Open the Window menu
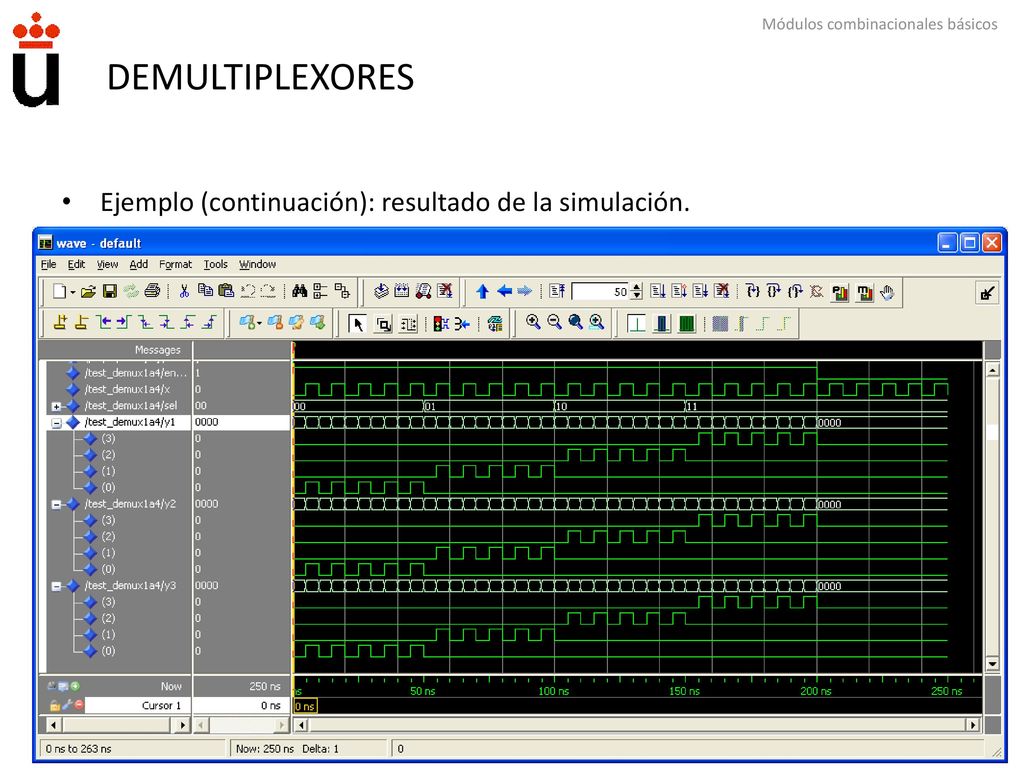 [257, 264]
